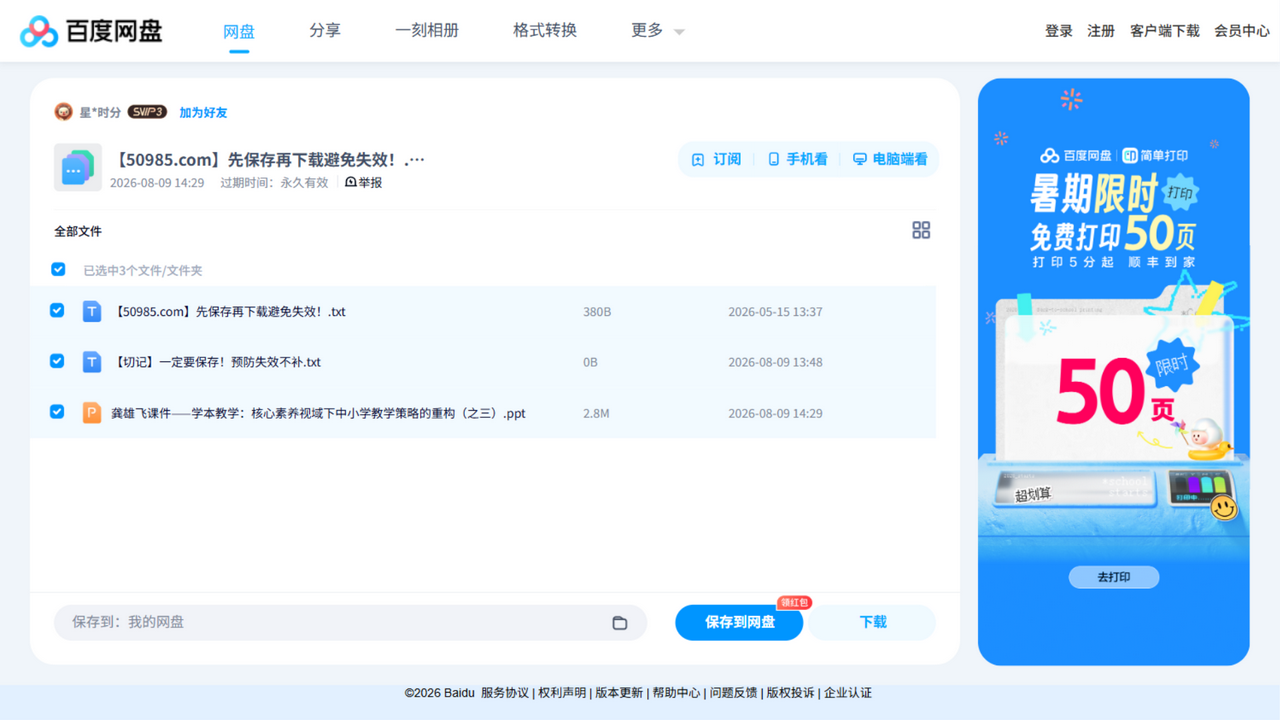Image resolution: width=1280 pixels, height=720 pixels.
Task: Click 加为好友 link
Action: (x=203, y=113)
